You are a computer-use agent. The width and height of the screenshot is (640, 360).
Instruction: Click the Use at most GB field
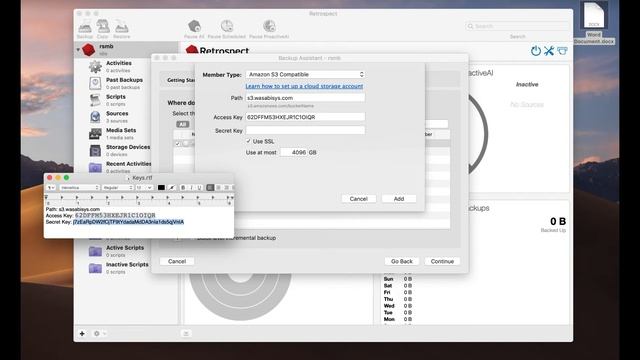point(294,152)
